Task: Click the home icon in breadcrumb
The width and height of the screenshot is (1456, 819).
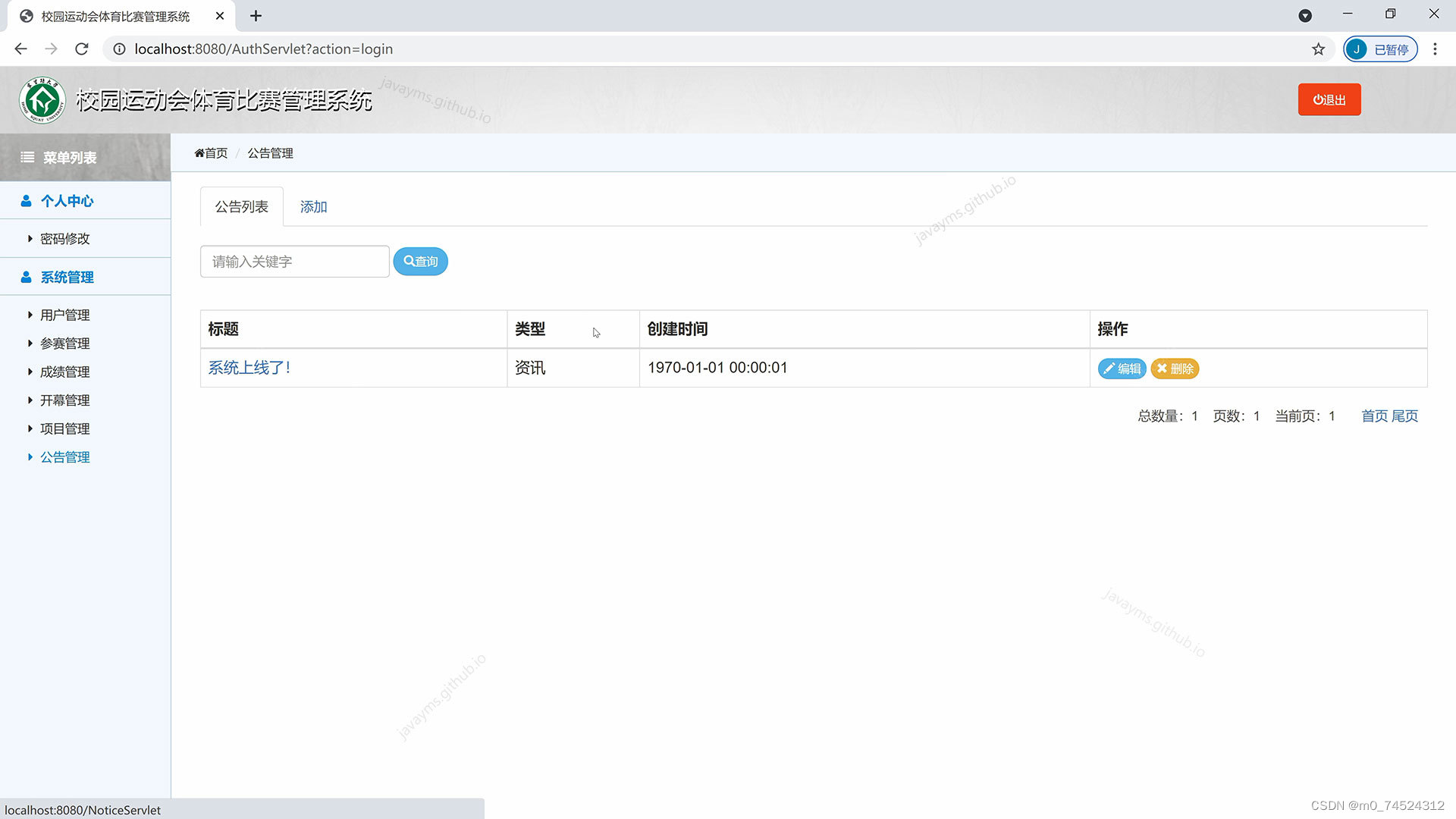Action: tap(199, 153)
